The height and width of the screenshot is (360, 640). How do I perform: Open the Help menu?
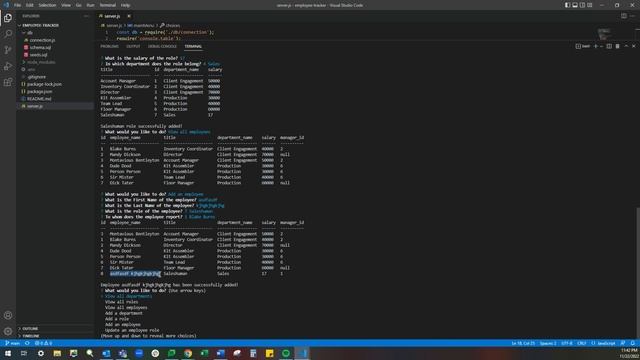click(126, 5)
